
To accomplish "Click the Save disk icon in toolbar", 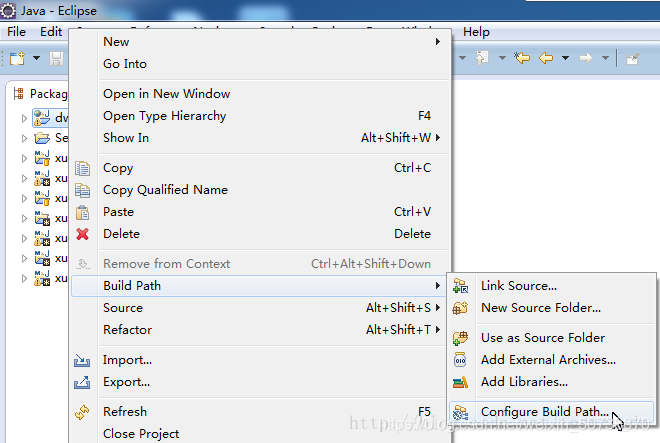I will click(56, 58).
